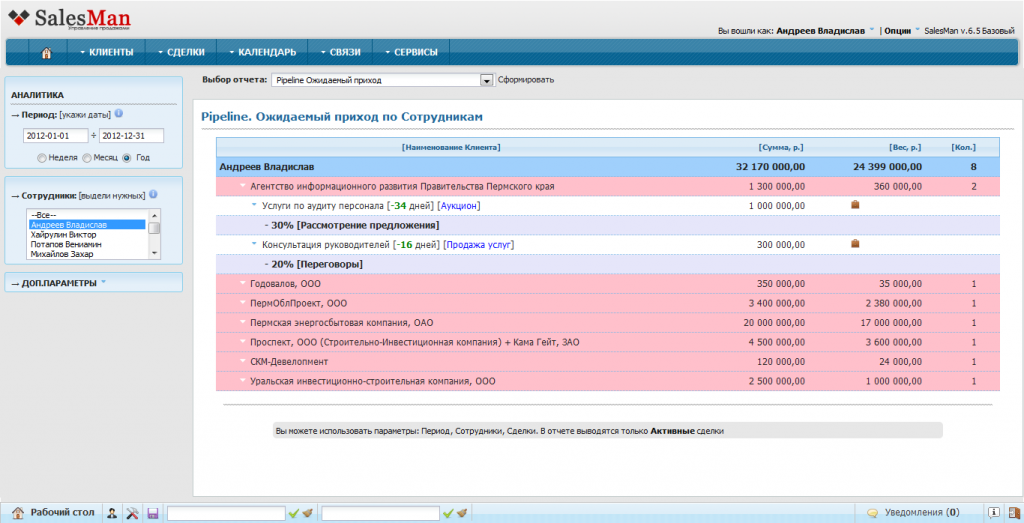The image size is (1024, 523).
Task: Click the 30% Рассмотрение предложения stage row
Action: pos(608,225)
